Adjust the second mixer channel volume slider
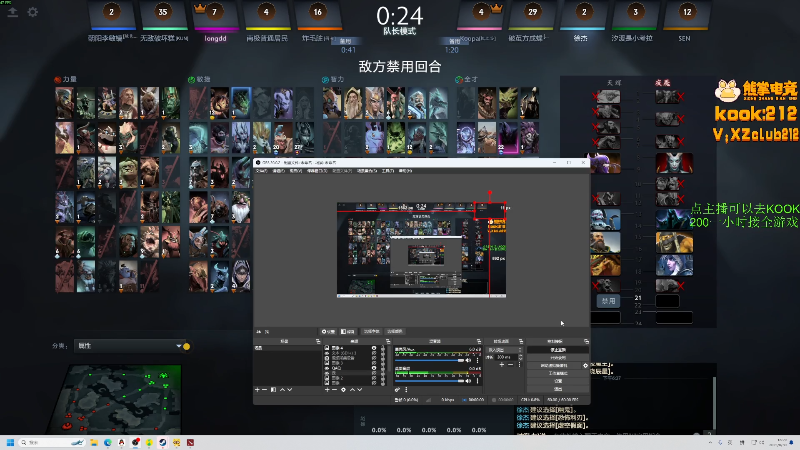Screen dimensions: 800x450 point(429,381)
